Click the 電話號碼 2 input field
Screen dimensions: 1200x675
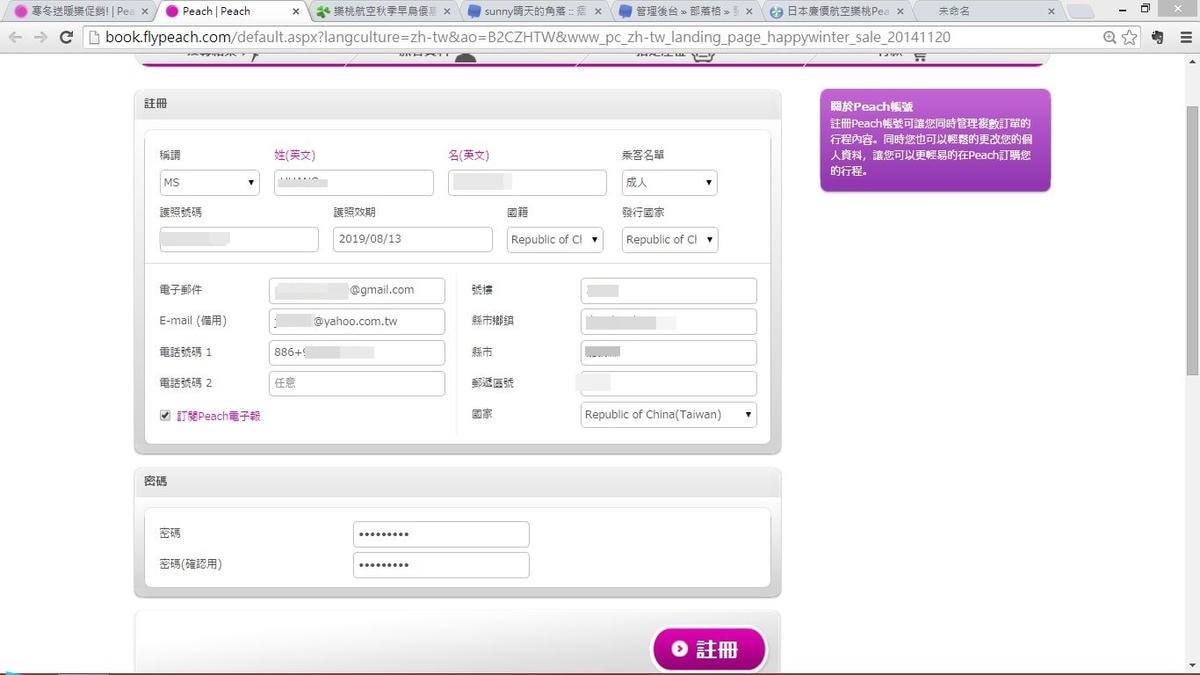click(356, 383)
